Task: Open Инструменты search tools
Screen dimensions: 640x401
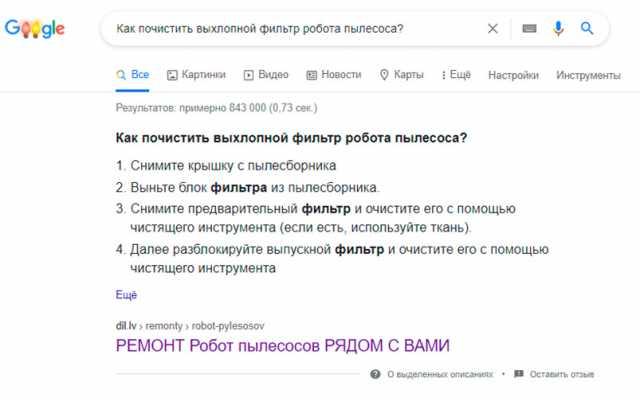Action: (x=588, y=75)
